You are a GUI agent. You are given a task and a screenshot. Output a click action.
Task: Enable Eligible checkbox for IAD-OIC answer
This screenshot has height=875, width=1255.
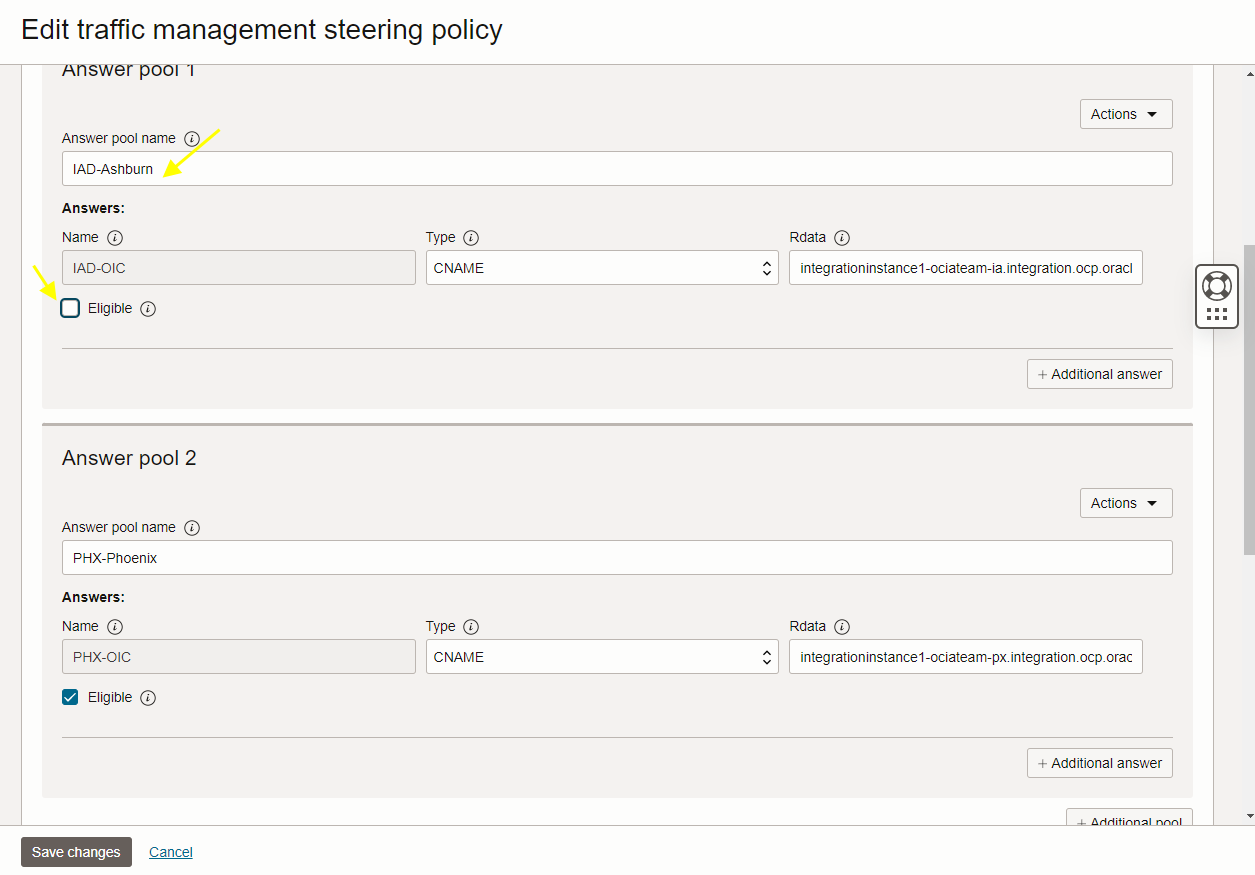click(70, 308)
